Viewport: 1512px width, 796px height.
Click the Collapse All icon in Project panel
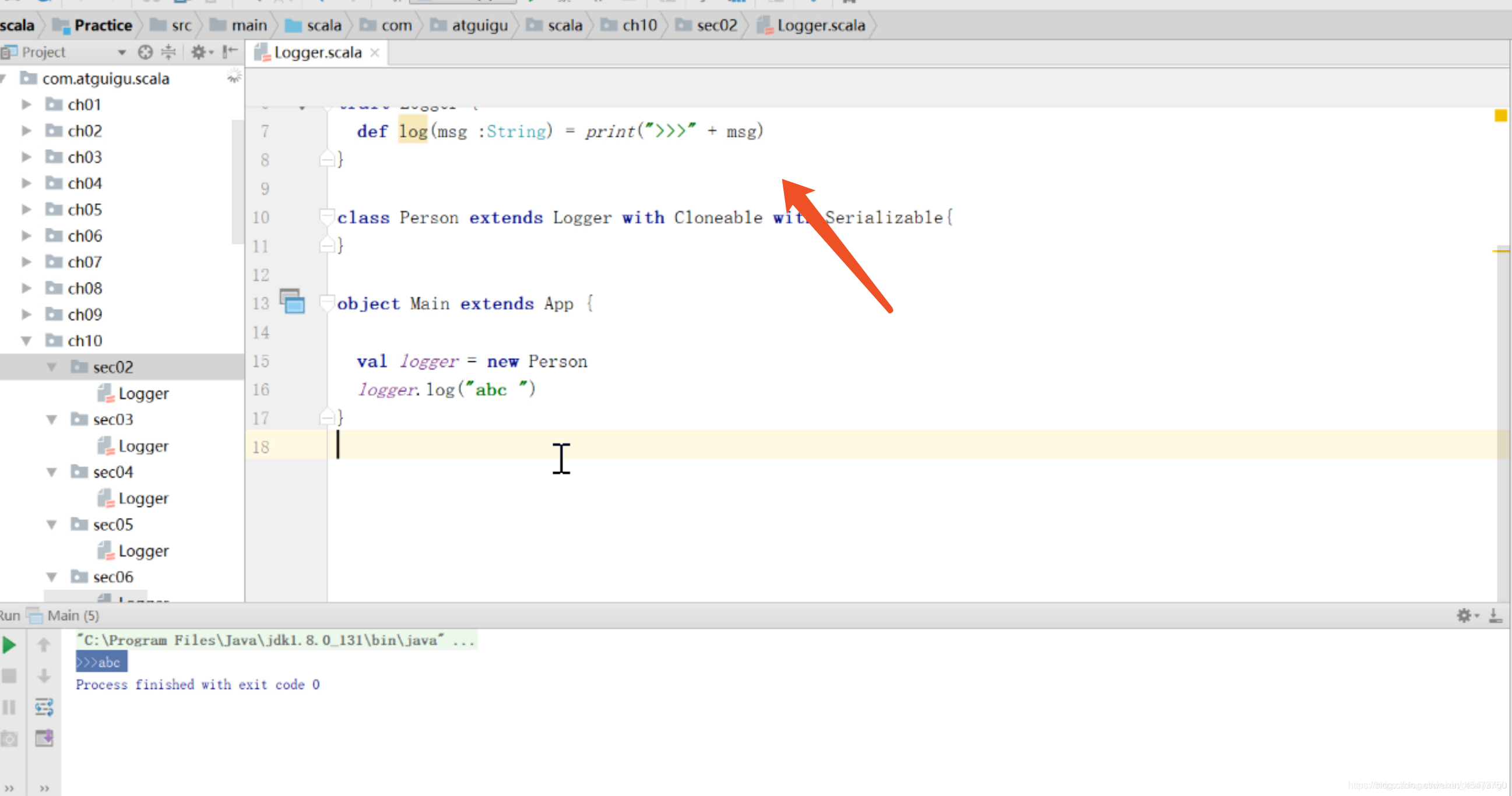(168, 52)
